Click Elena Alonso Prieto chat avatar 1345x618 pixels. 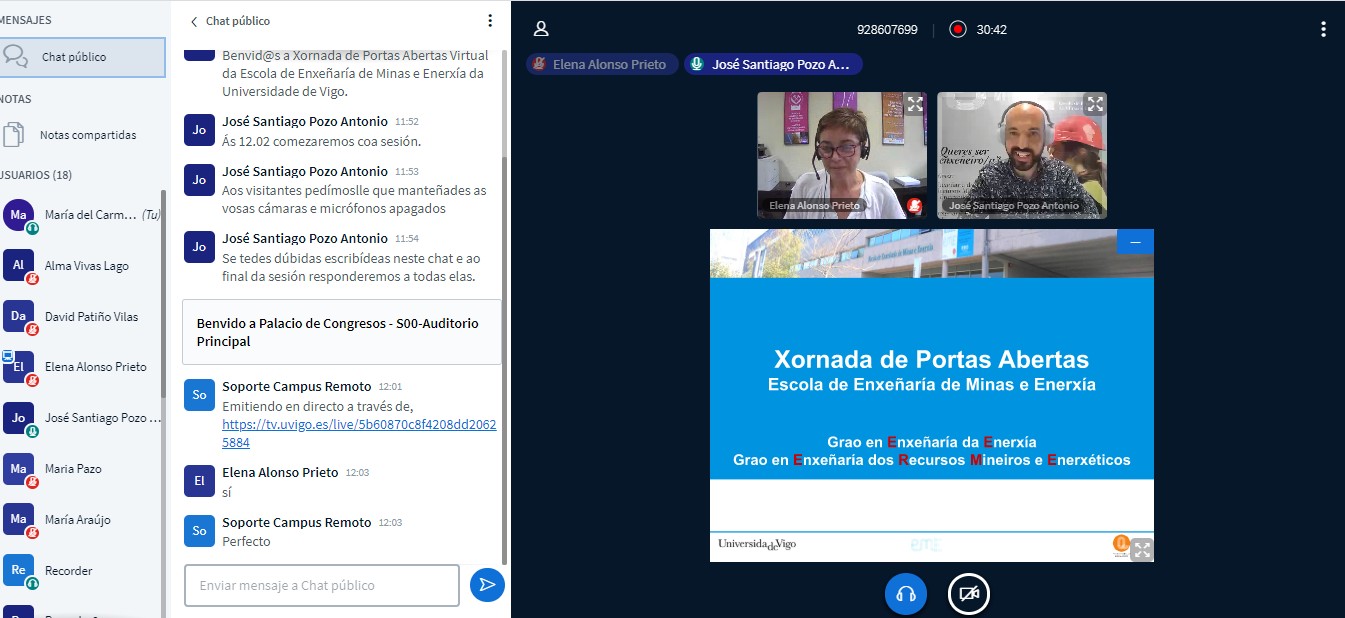pos(199,481)
